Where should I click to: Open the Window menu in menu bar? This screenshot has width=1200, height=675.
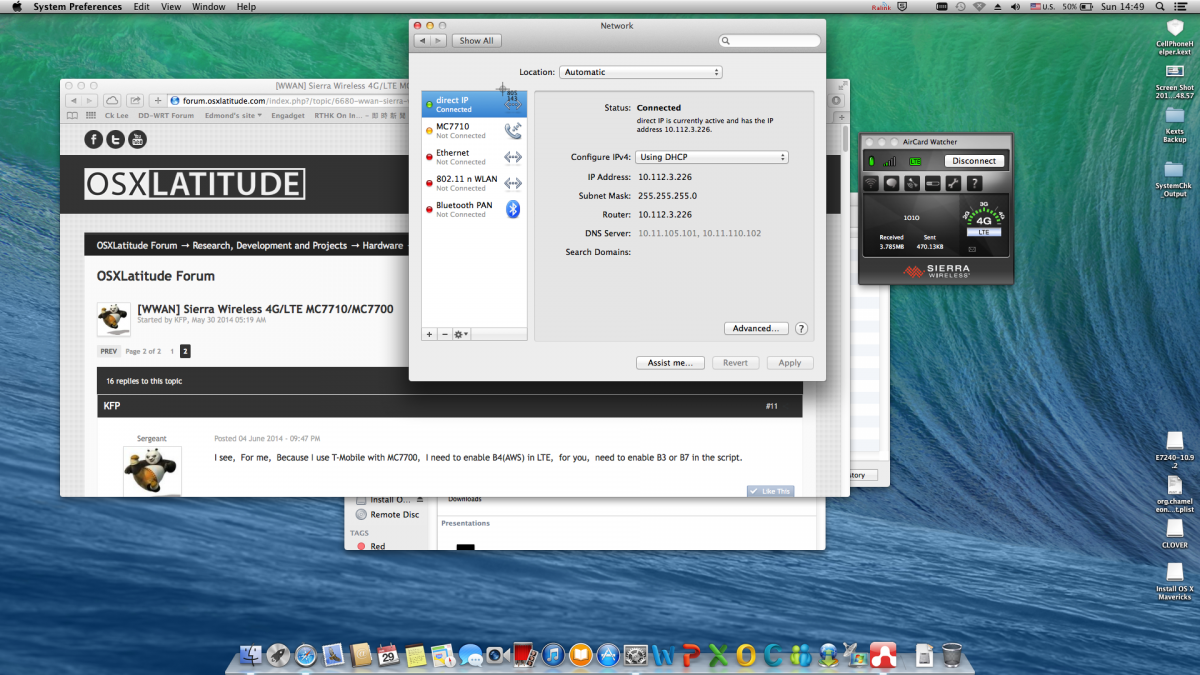[208, 7]
